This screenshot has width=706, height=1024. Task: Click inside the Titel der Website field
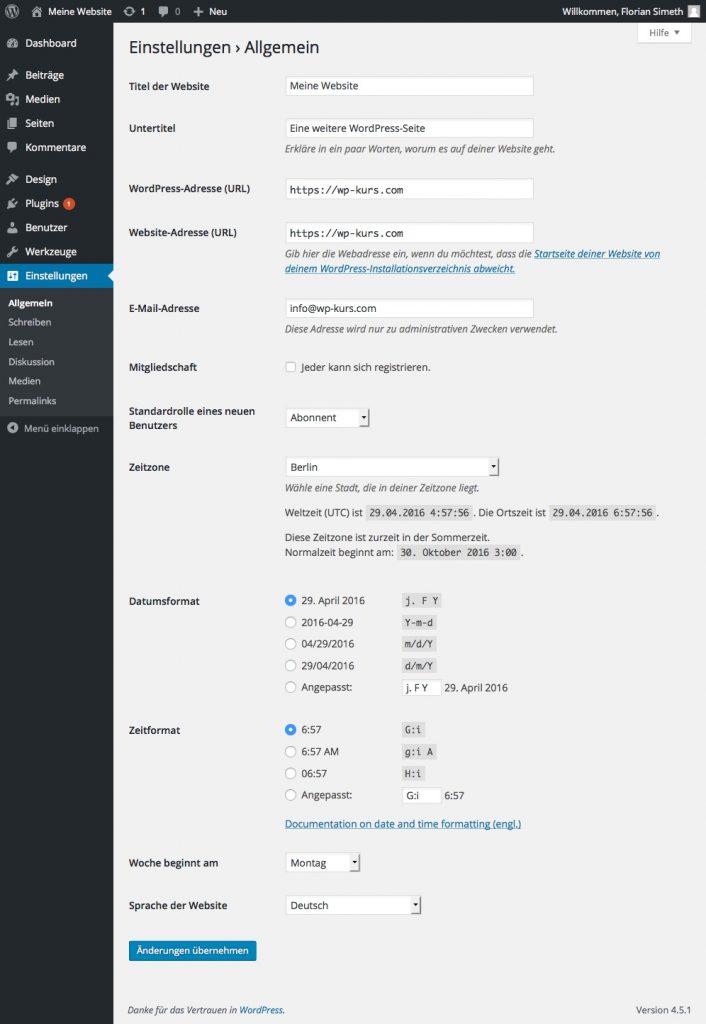coord(408,86)
